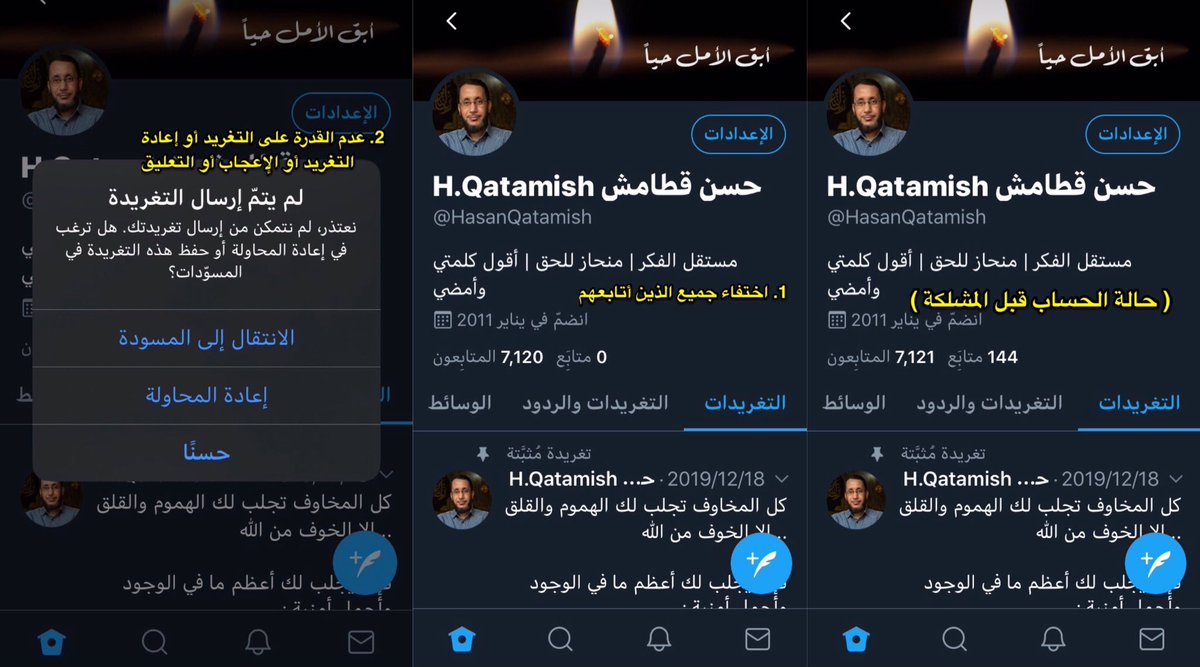Open notifications bell on the 0-following screen
Image resolution: width=1200 pixels, height=667 pixels.
click(x=659, y=639)
